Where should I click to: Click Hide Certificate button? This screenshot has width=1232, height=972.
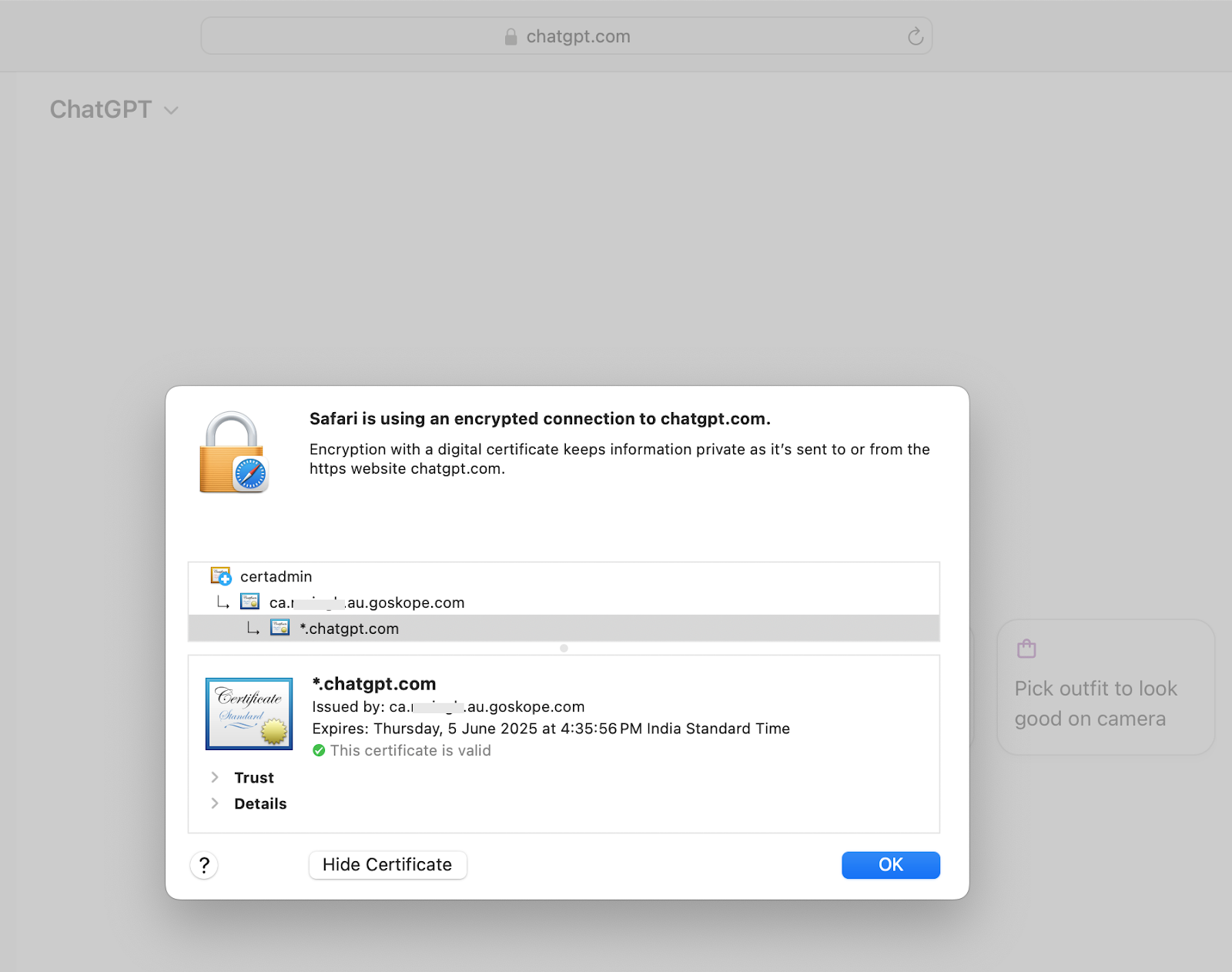[x=387, y=865]
